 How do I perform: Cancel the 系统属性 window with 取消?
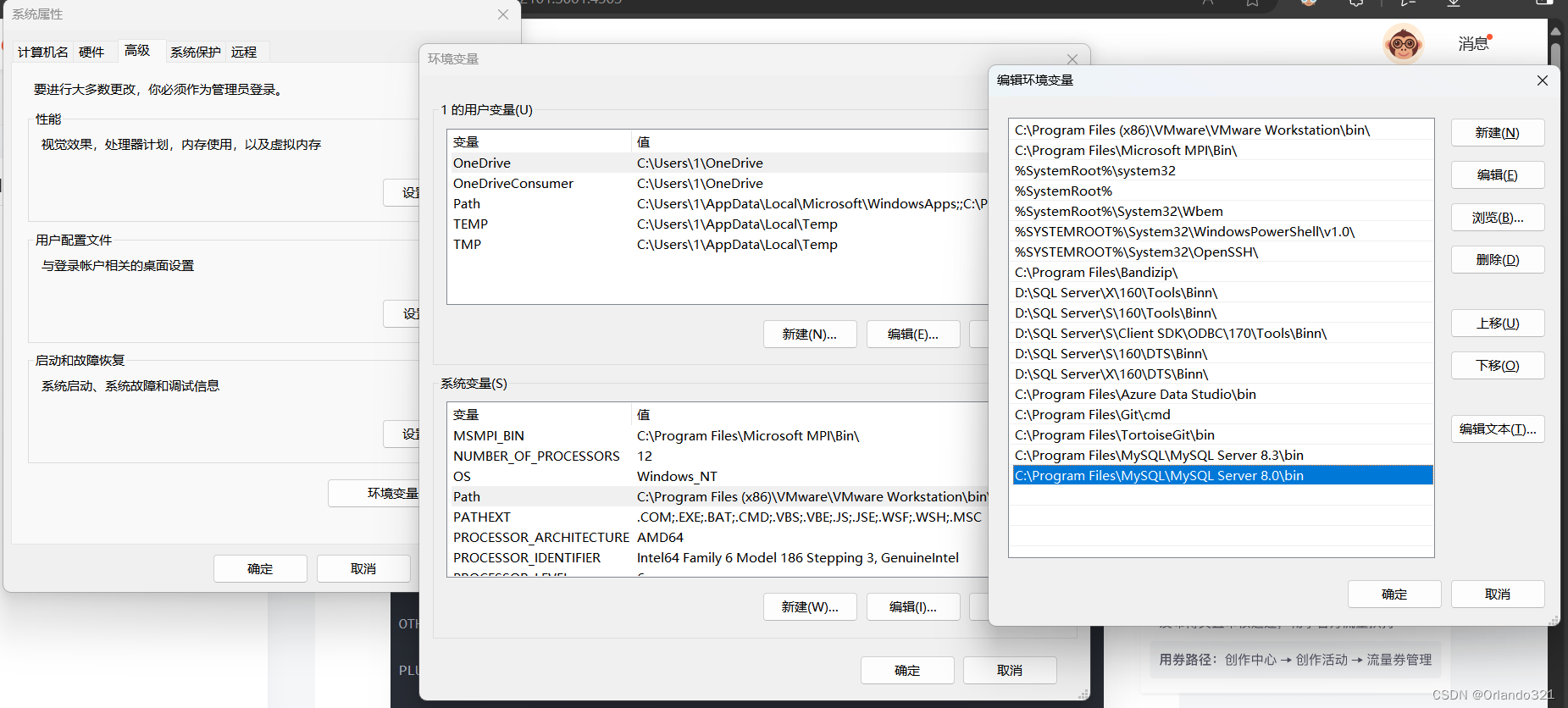pos(363,569)
